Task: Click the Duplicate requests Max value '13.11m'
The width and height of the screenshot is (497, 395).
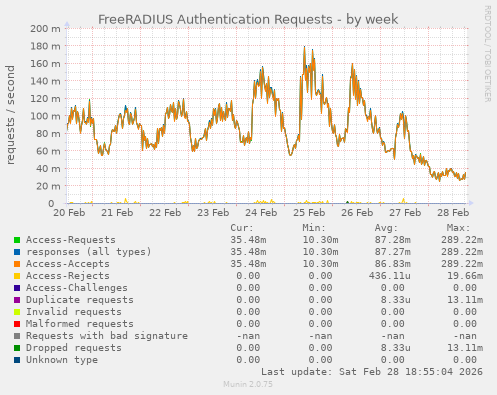Action: 465,300
